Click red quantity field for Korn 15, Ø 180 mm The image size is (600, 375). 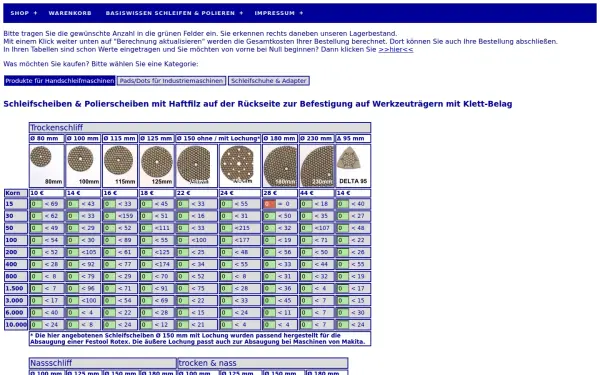pos(270,204)
